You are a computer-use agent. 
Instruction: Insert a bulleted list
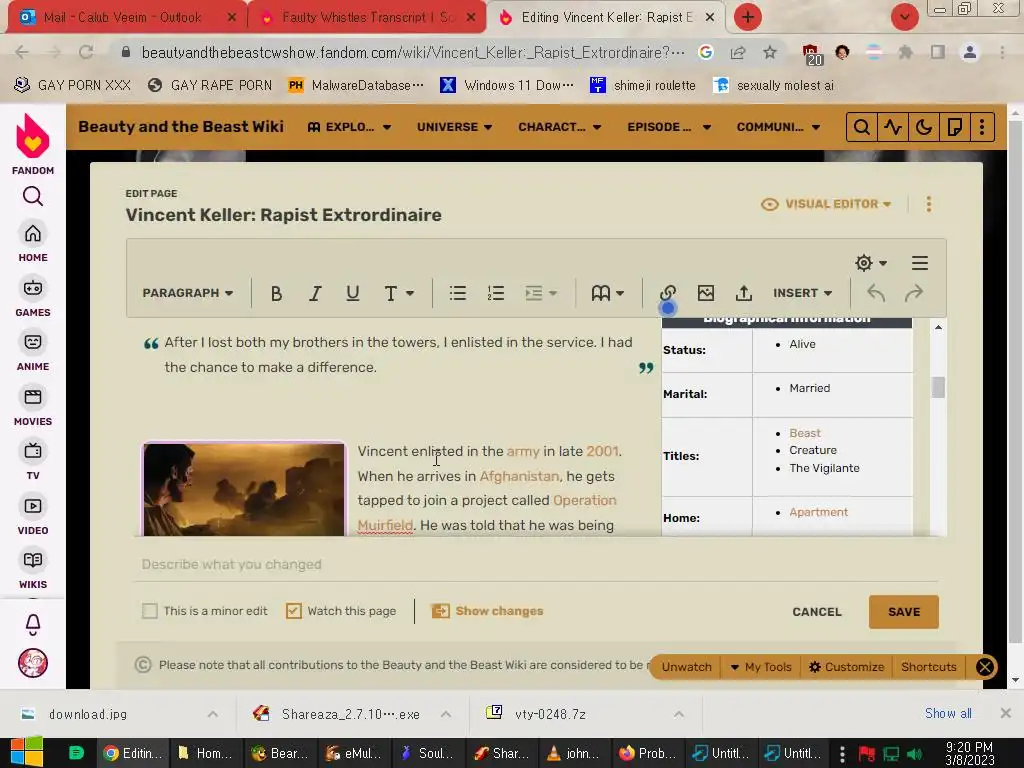pyautogui.click(x=458, y=293)
